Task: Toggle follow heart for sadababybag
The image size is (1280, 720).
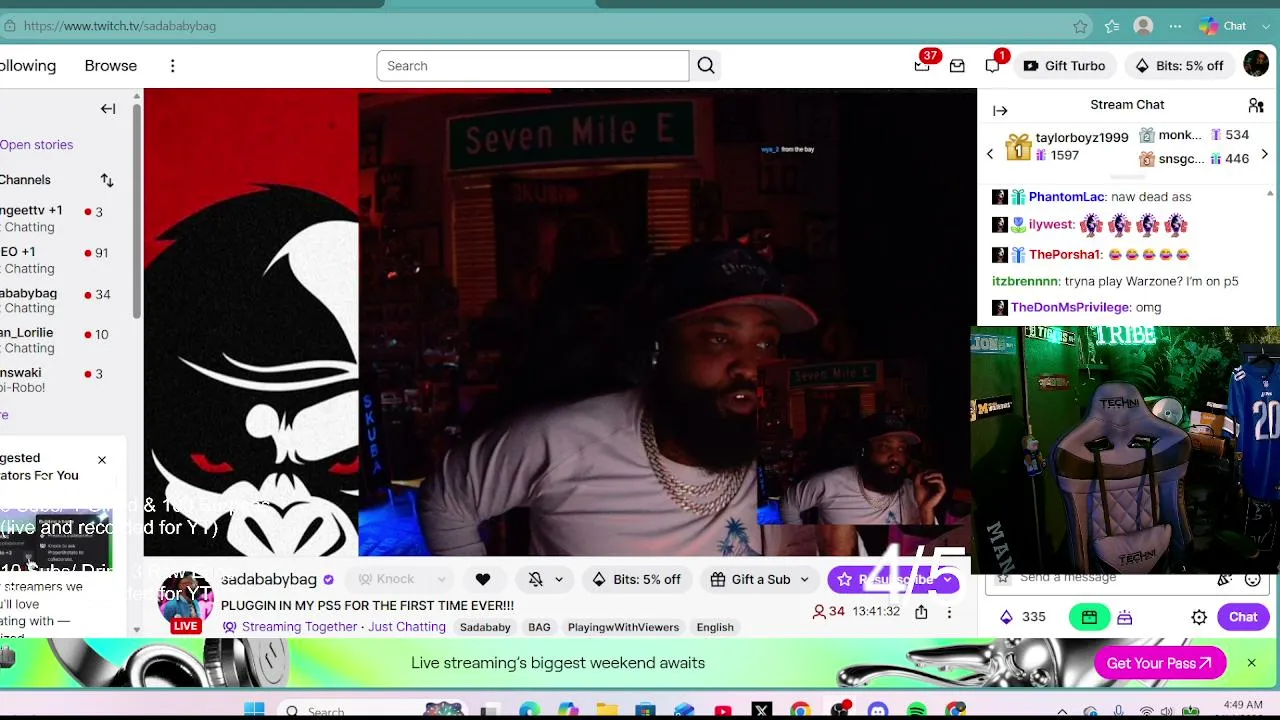Action: 483,579
